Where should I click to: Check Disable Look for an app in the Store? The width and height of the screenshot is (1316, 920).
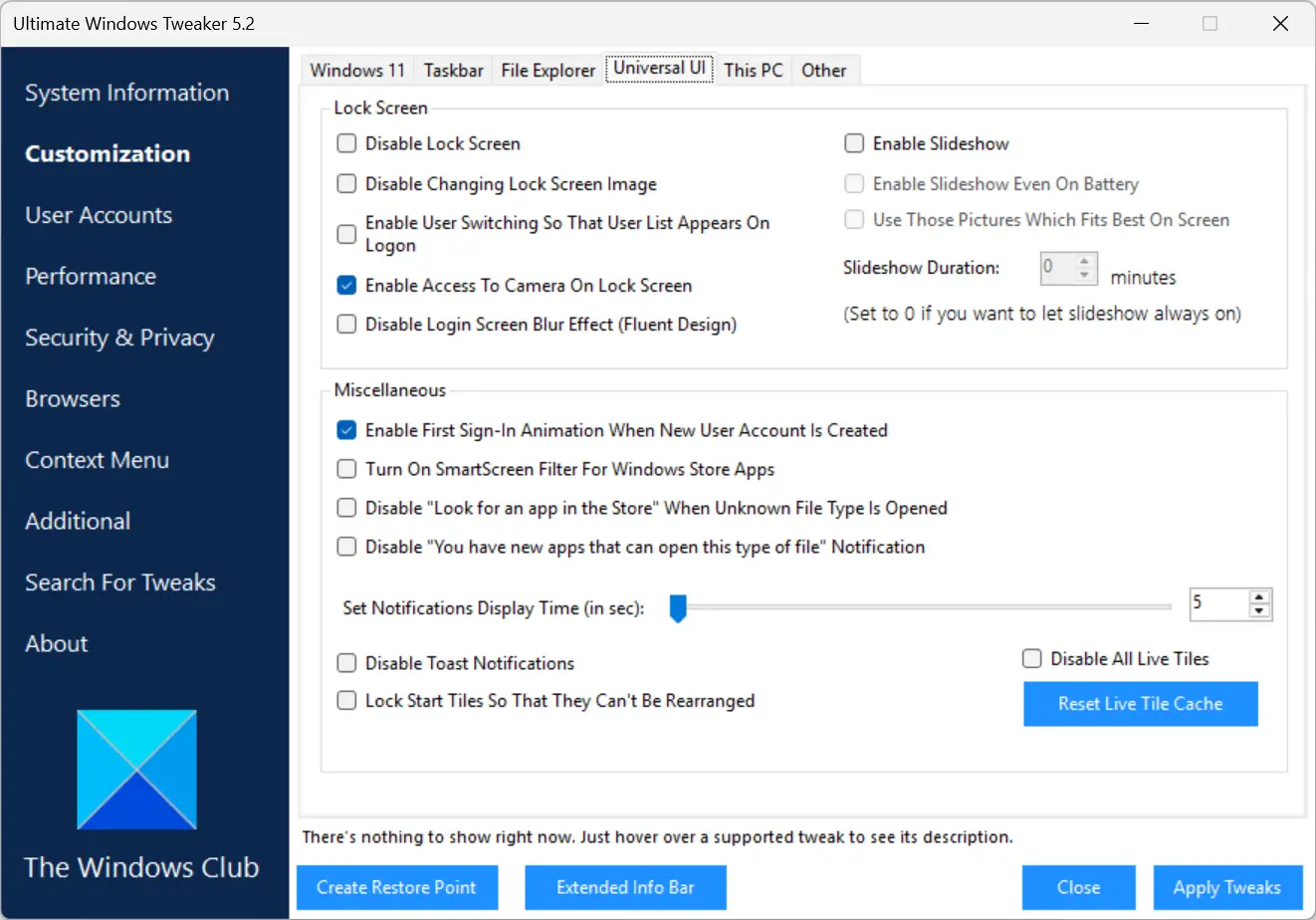(x=346, y=508)
